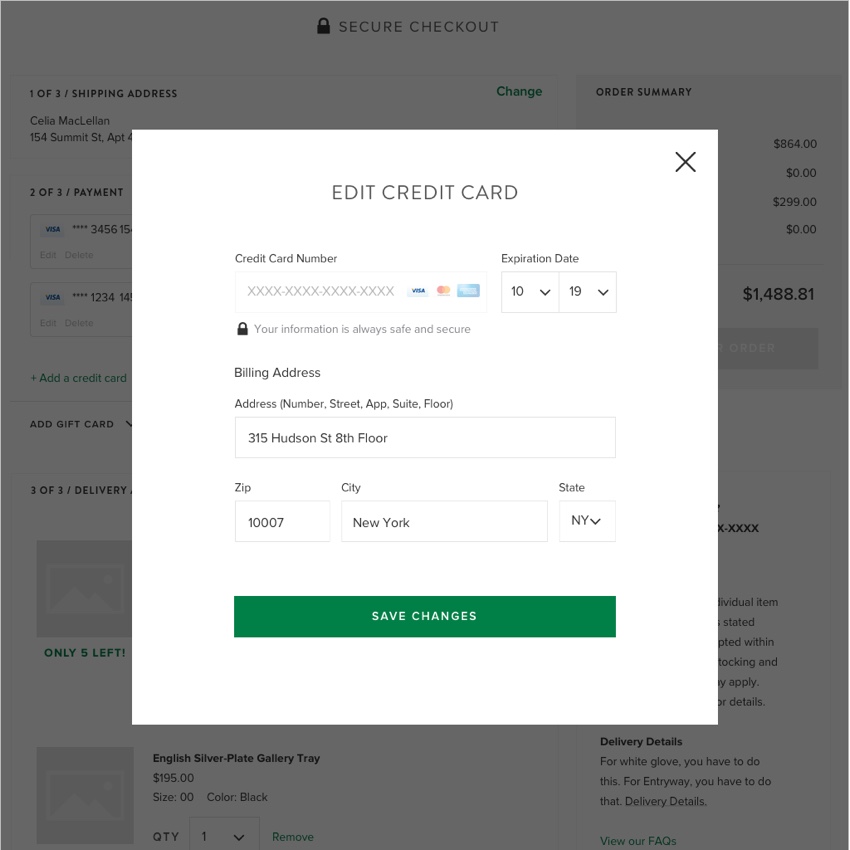This screenshot has width=850, height=850.
Task: Click Visa icon of card ending 3456
Action: (53, 229)
